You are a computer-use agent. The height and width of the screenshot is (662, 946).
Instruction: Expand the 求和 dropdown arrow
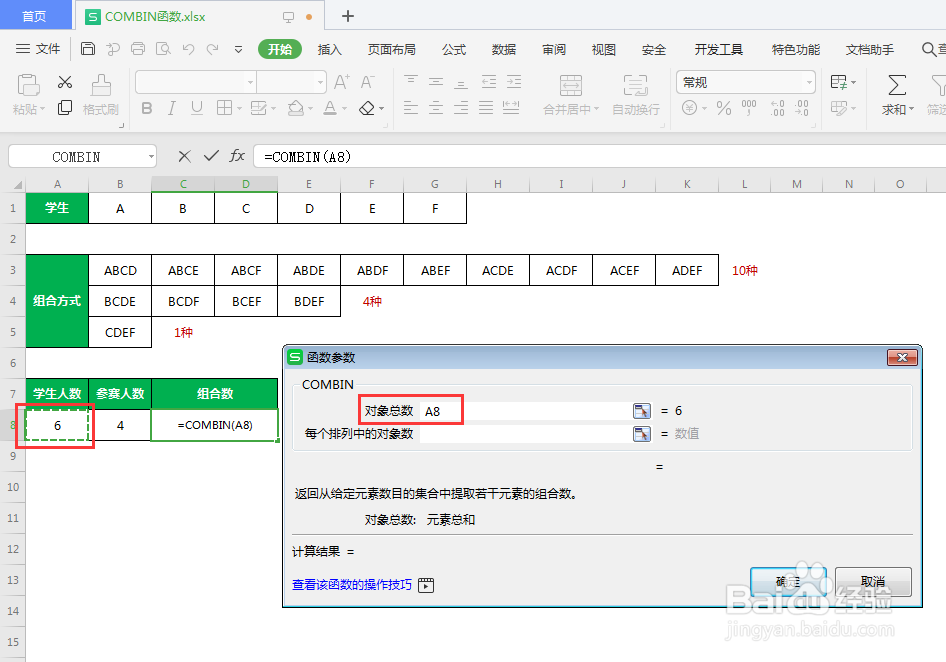(x=912, y=109)
